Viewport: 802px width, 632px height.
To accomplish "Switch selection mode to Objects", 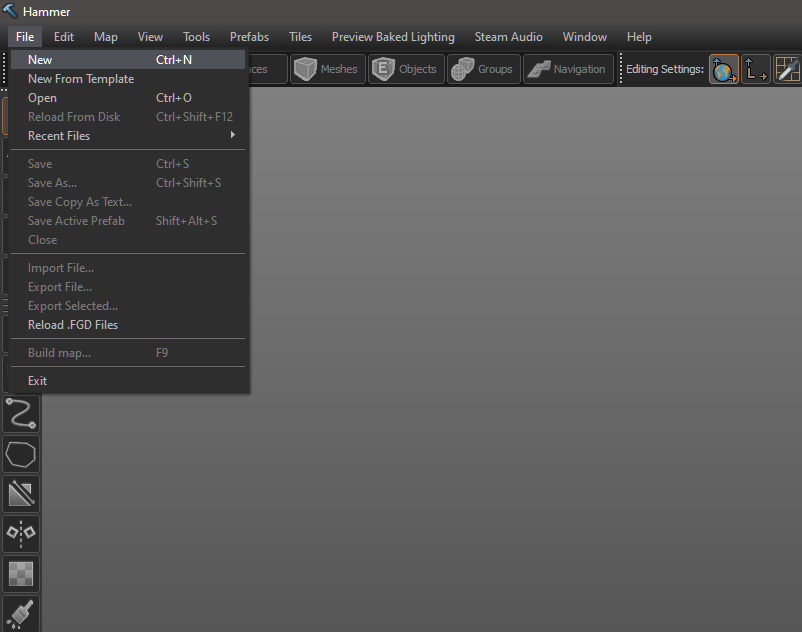I will point(406,69).
